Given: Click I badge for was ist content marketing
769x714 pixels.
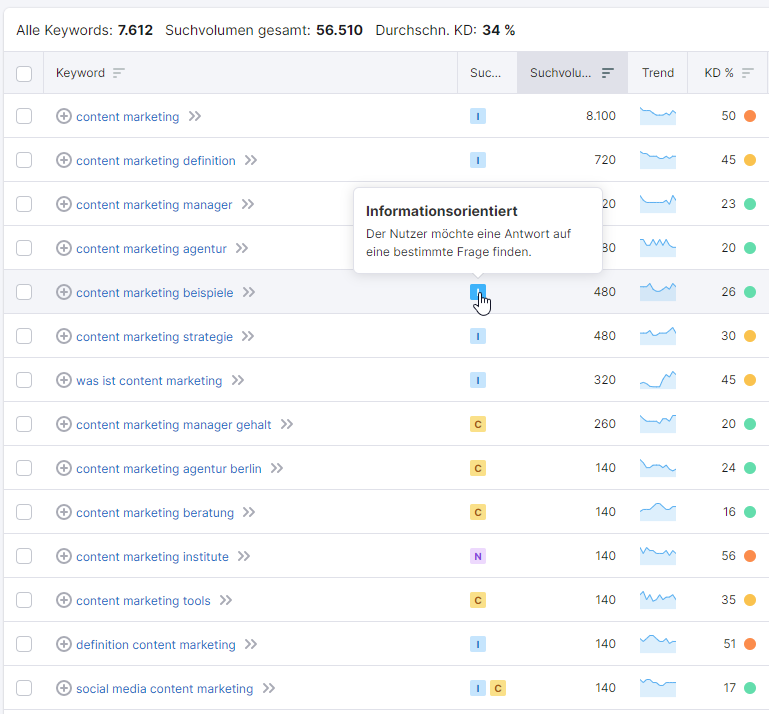Looking at the screenshot, I should coord(478,380).
